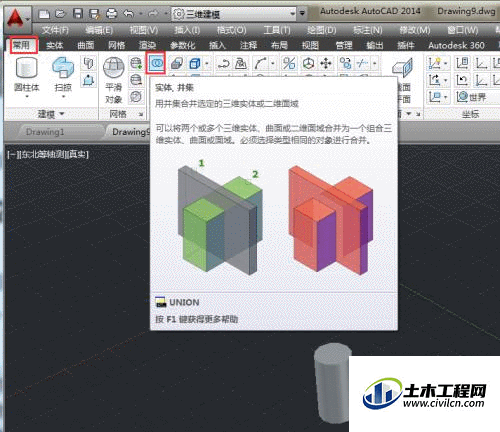This screenshot has height=432, width=500.
Task: Click the percent-style scale icon in ribbon
Action: tap(289, 63)
